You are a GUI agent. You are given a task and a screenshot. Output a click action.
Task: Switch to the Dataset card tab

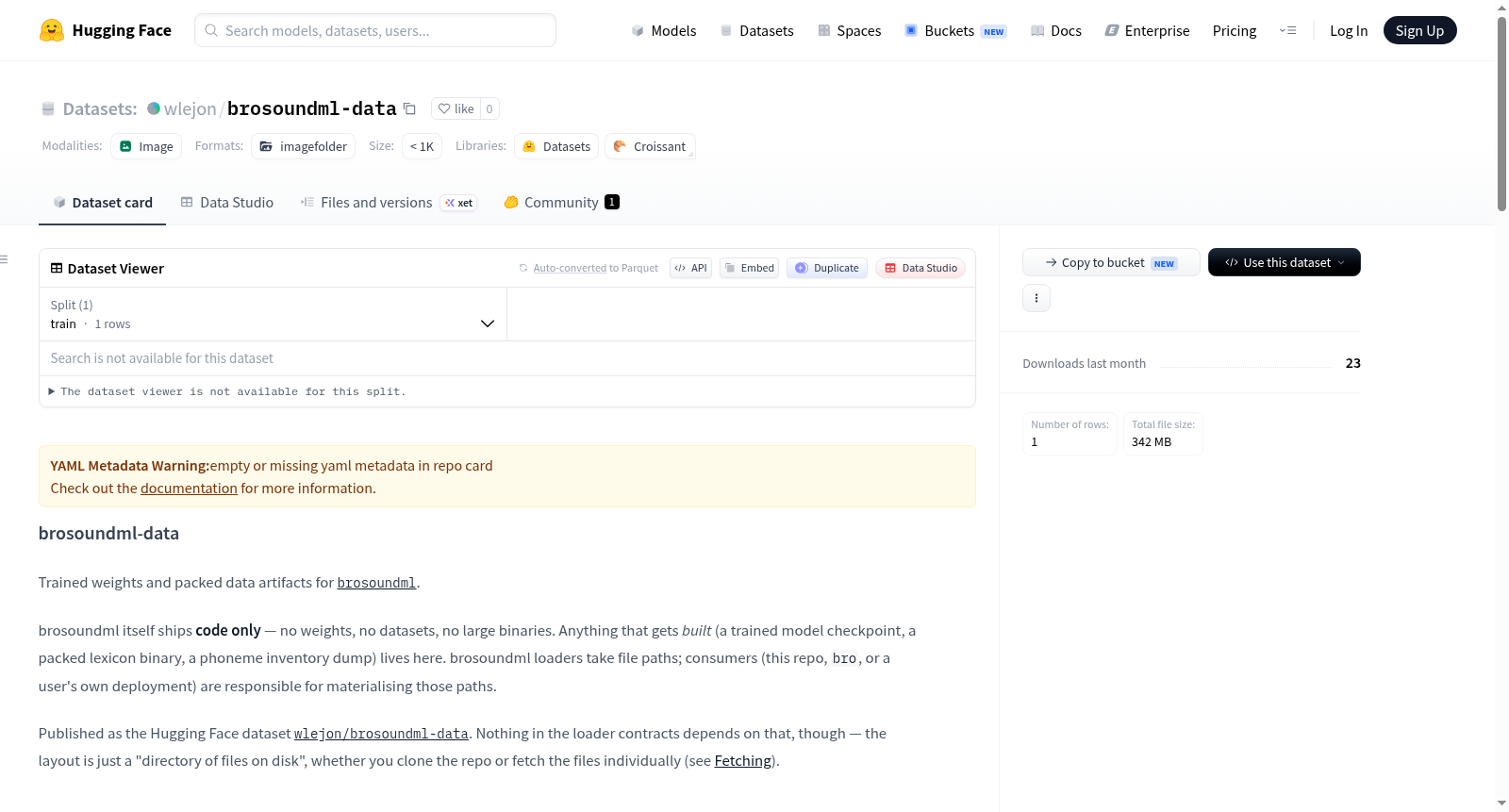(x=103, y=203)
